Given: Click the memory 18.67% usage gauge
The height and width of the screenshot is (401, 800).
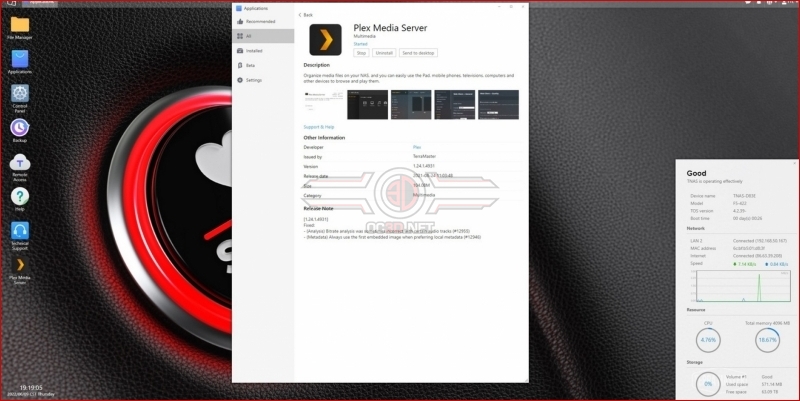Looking at the screenshot, I should point(767,340).
